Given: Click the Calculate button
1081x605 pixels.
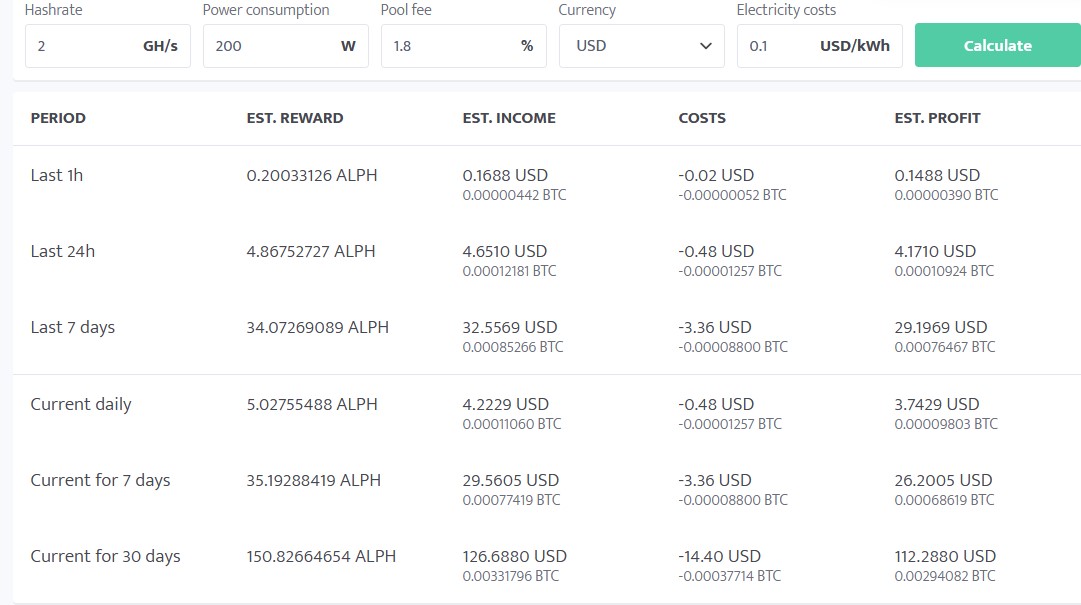Looking at the screenshot, I should tap(997, 46).
